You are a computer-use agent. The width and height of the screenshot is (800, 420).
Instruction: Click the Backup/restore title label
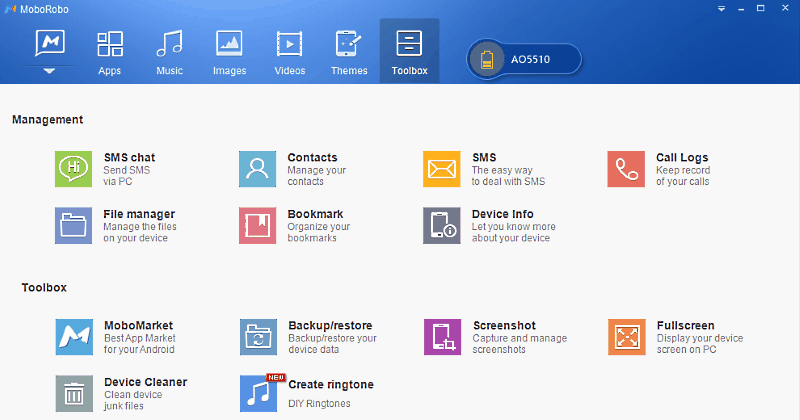[330, 326]
